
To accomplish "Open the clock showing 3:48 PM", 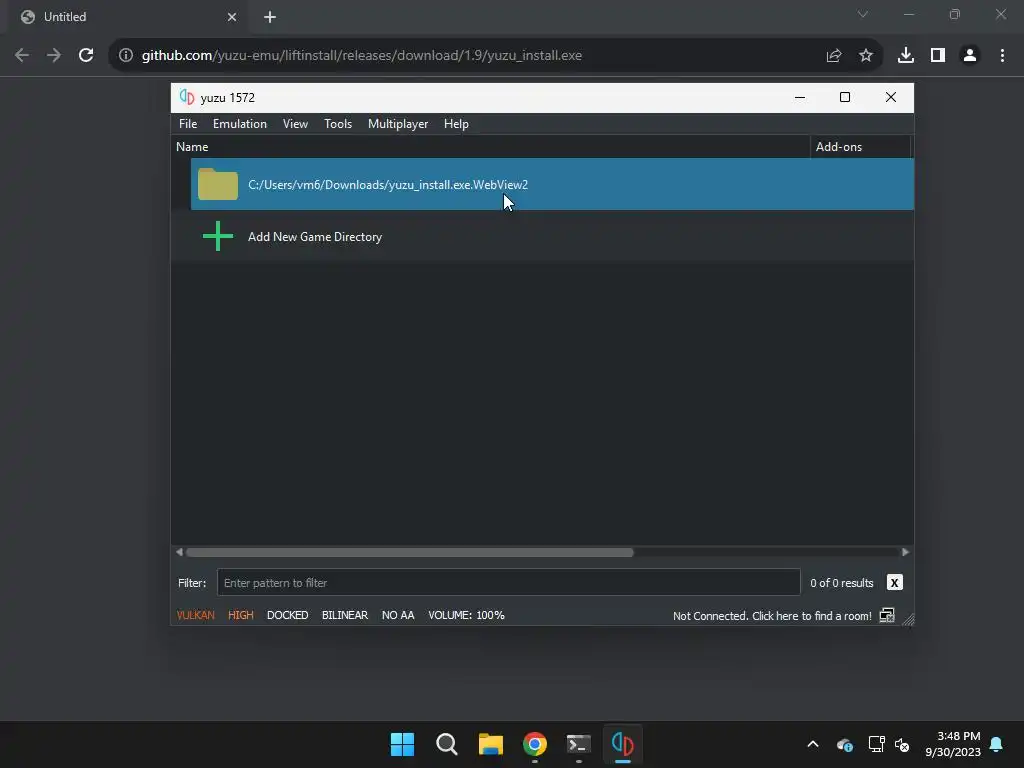I will (953, 744).
